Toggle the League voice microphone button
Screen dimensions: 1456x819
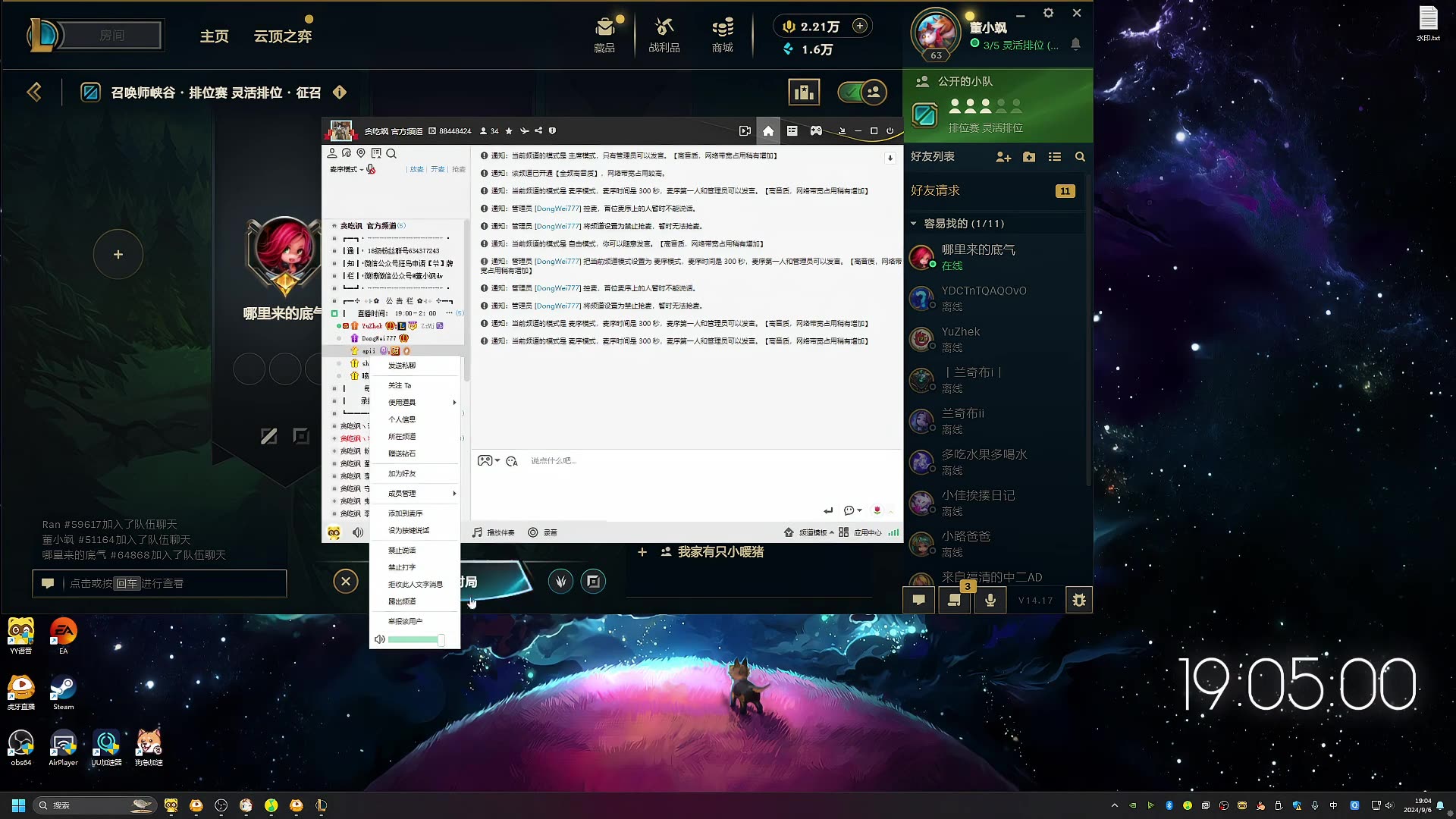[x=990, y=600]
